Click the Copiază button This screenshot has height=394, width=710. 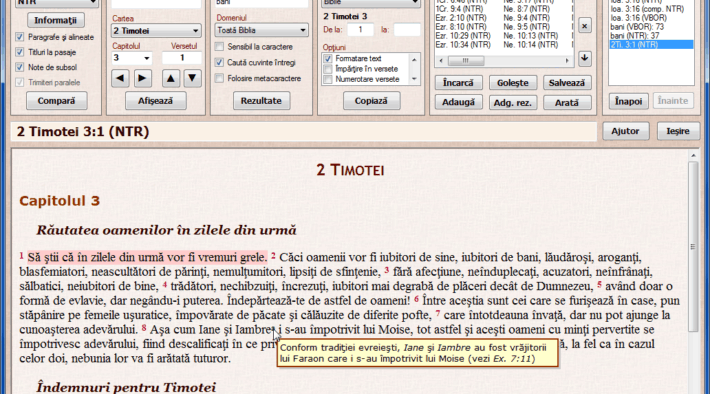tap(371, 101)
